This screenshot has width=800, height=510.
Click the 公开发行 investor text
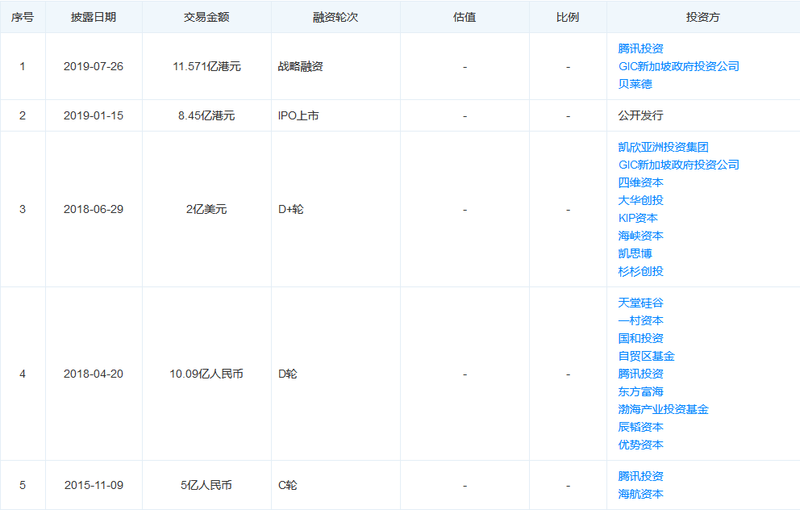[x=640, y=116]
